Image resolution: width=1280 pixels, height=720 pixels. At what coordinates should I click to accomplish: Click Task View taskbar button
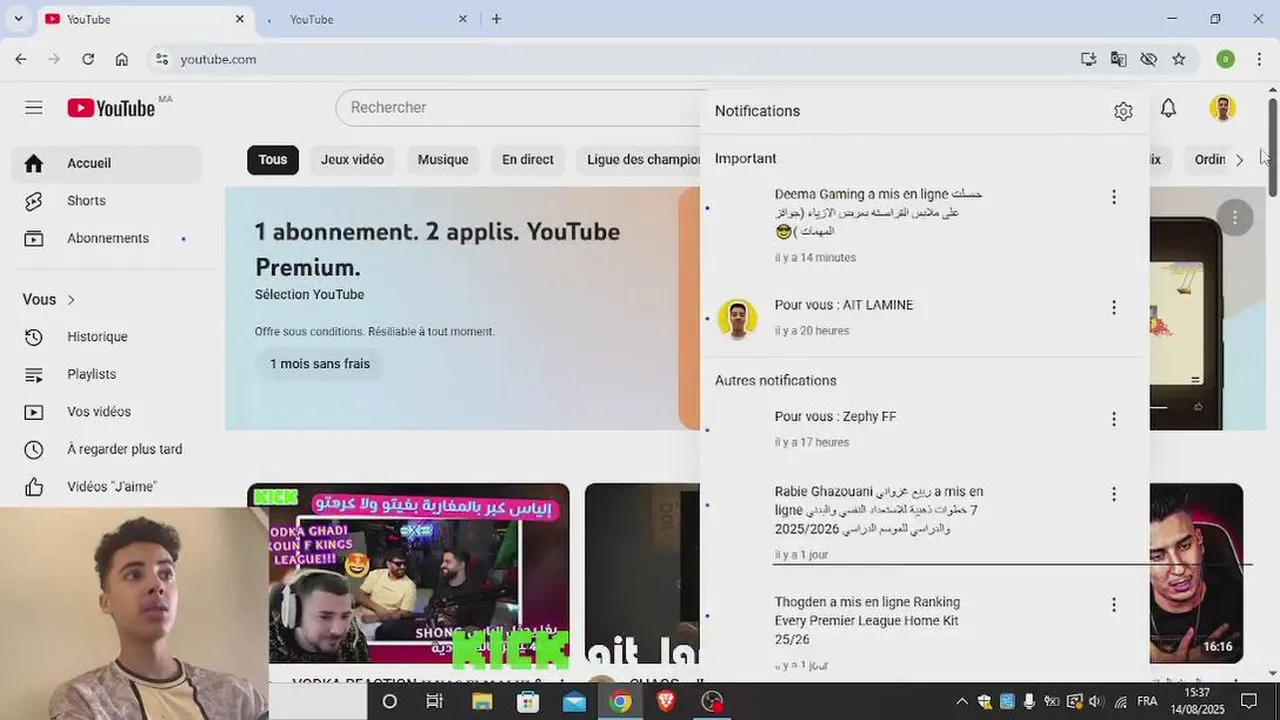tap(435, 701)
